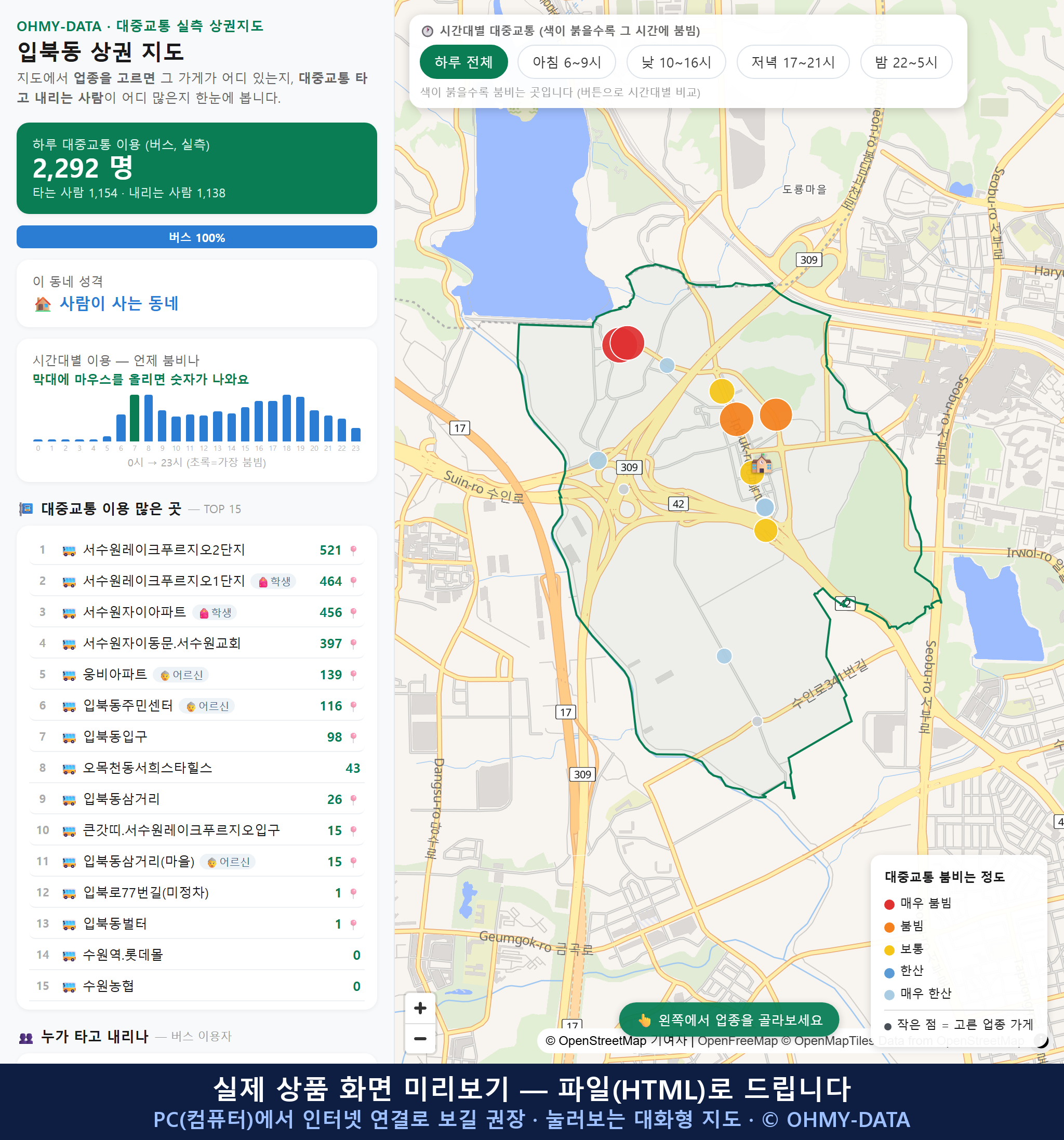Click the pin icon for 입북로77번길(미정차)
The width and height of the screenshot is (1064, 1140).
click(353, 893)
